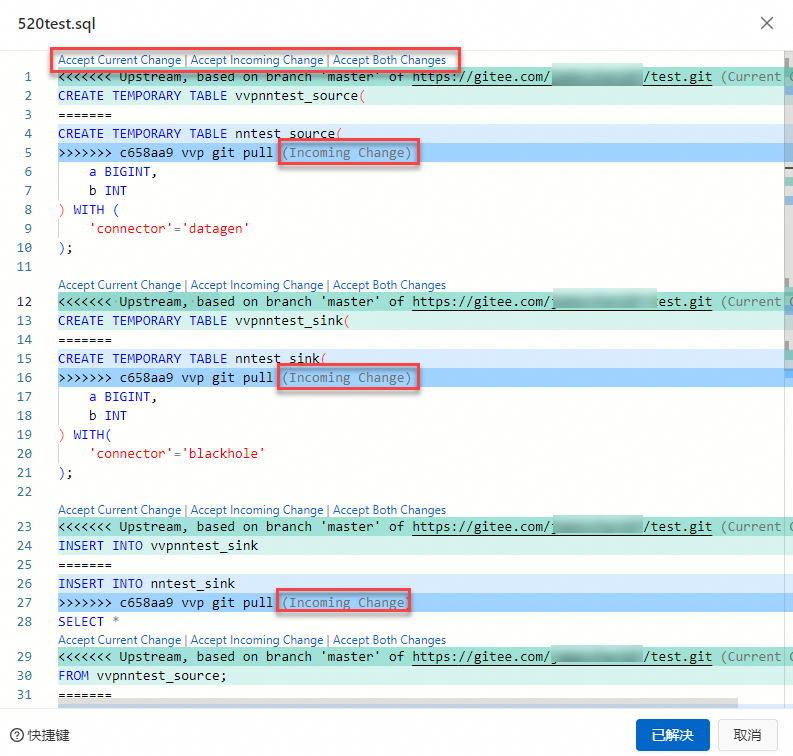Click the '=======' separator on line 14
Viewport: 793px width, 756px height.
click(85, 340)
